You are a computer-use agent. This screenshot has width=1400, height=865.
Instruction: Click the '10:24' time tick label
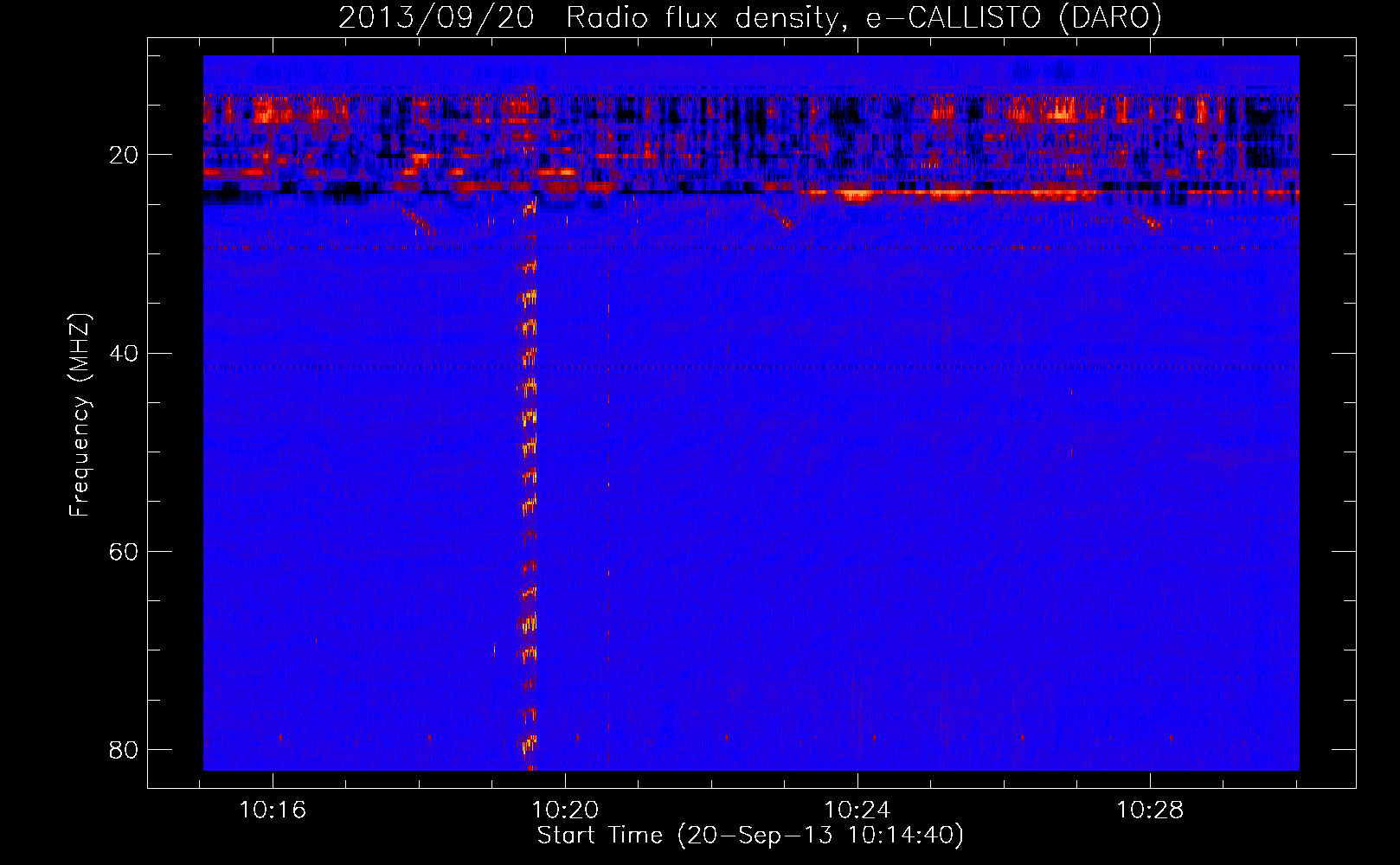(857, 811)
